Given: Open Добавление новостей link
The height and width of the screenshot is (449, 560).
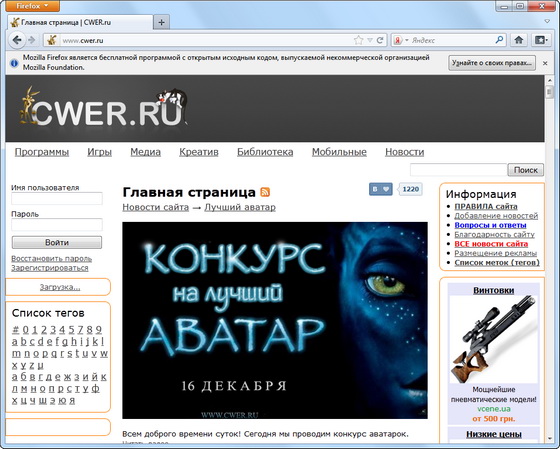Looking at the screenshot, I should pos(496,216).
